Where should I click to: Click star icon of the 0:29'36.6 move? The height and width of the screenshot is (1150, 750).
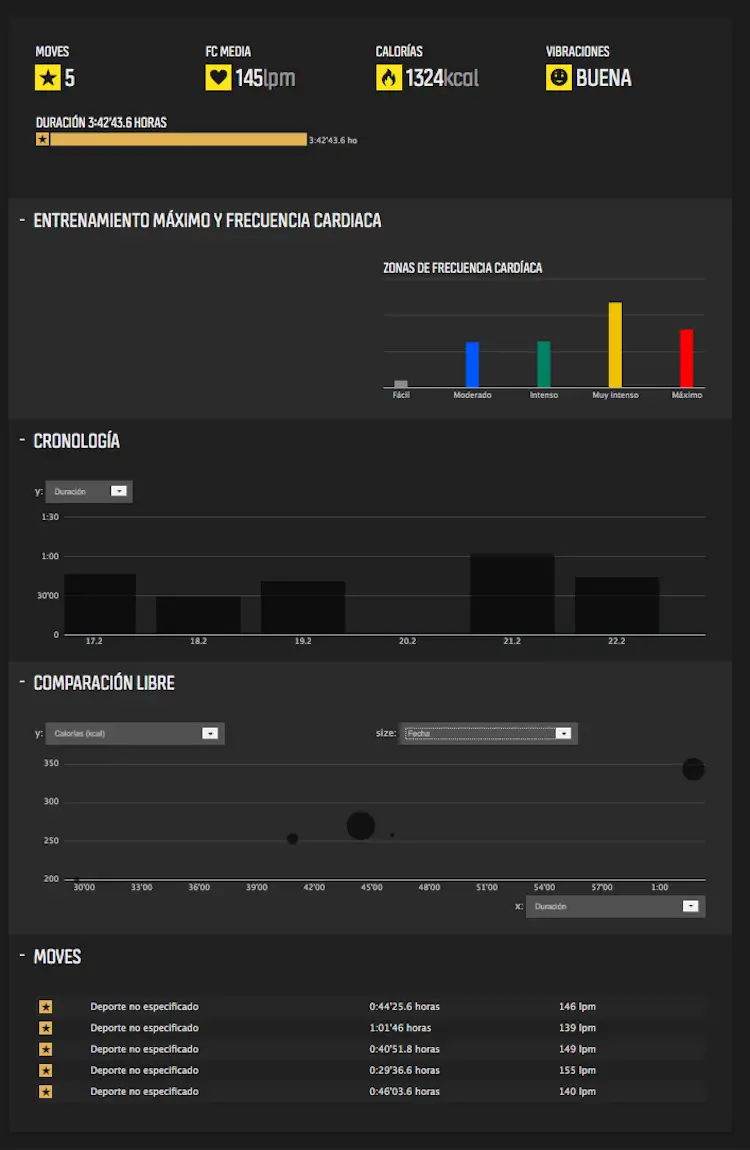pos(45,1071)
